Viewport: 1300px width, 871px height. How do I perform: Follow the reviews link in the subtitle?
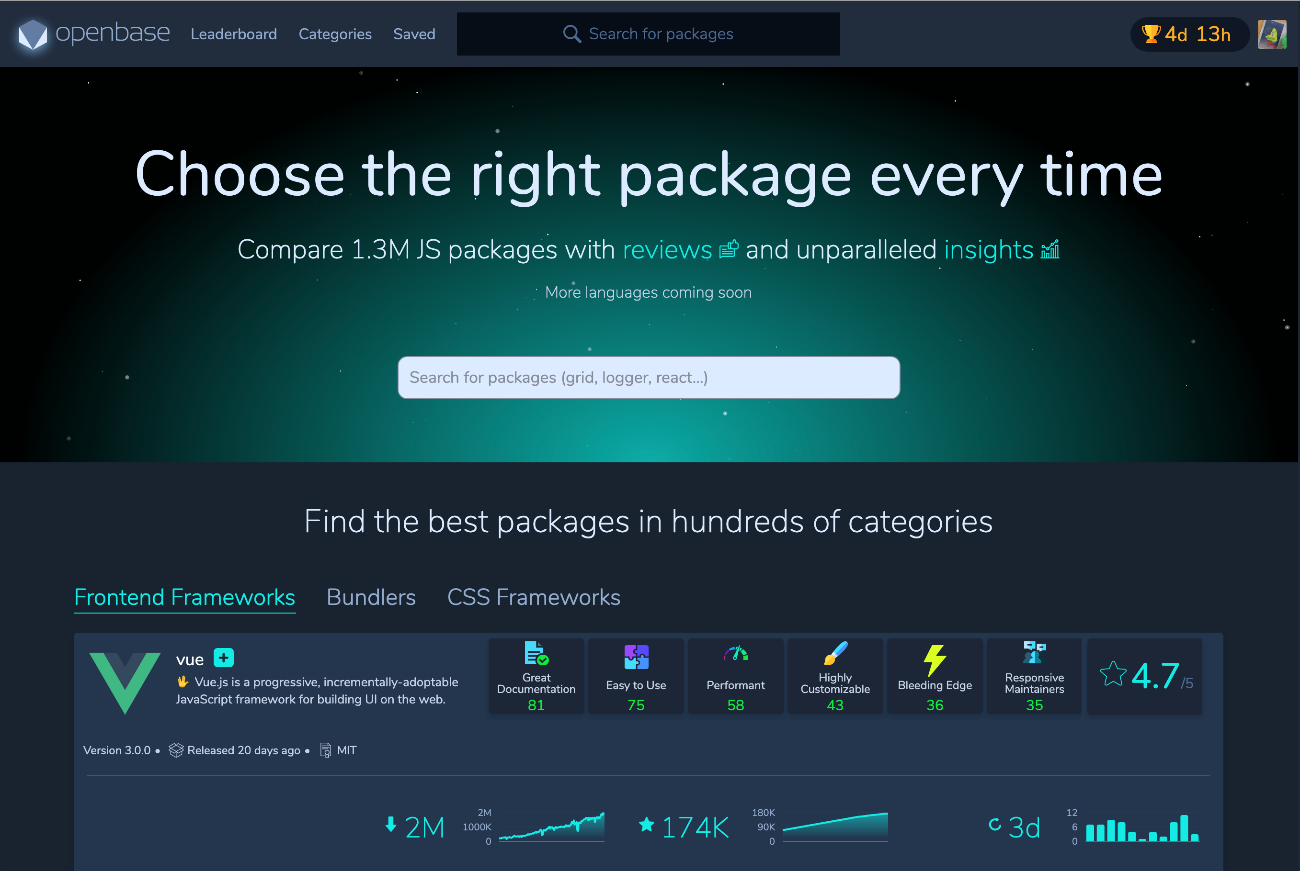pyautogui.click(x=667, y=249)
